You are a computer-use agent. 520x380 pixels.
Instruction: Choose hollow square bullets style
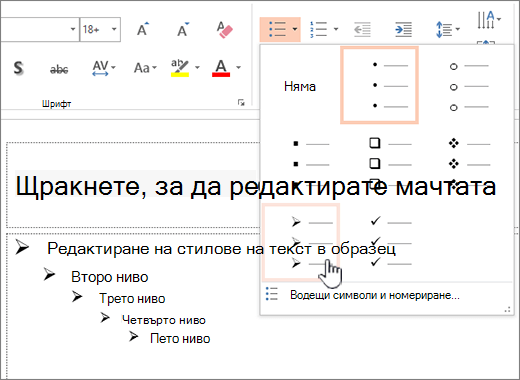tap(390, 163)
